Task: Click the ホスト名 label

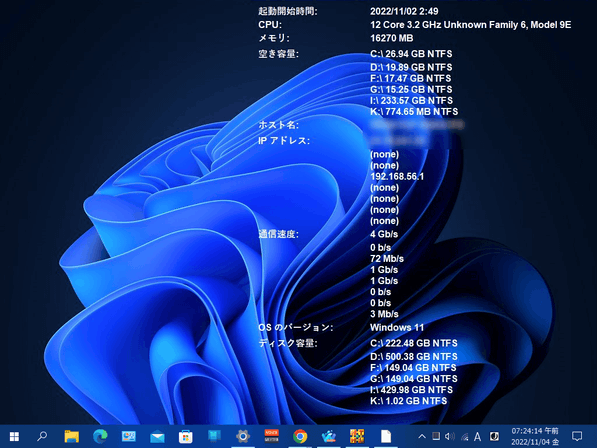Action: coord(278,125)
